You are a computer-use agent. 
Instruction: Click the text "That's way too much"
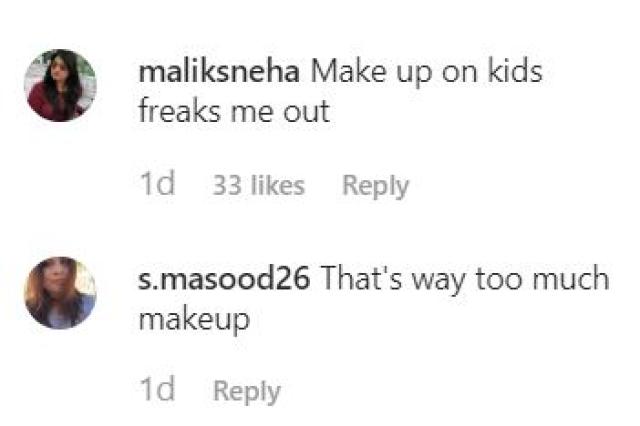pos(464,280)
